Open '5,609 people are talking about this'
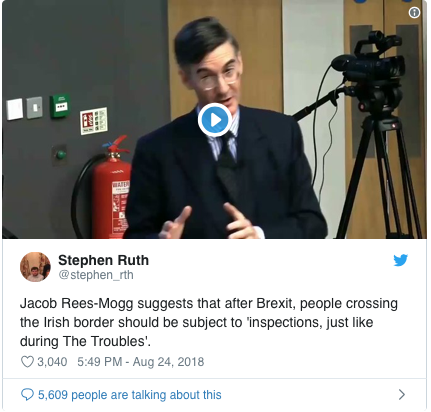The width and height of the screenshot is (431, 412). pos(130,395)
